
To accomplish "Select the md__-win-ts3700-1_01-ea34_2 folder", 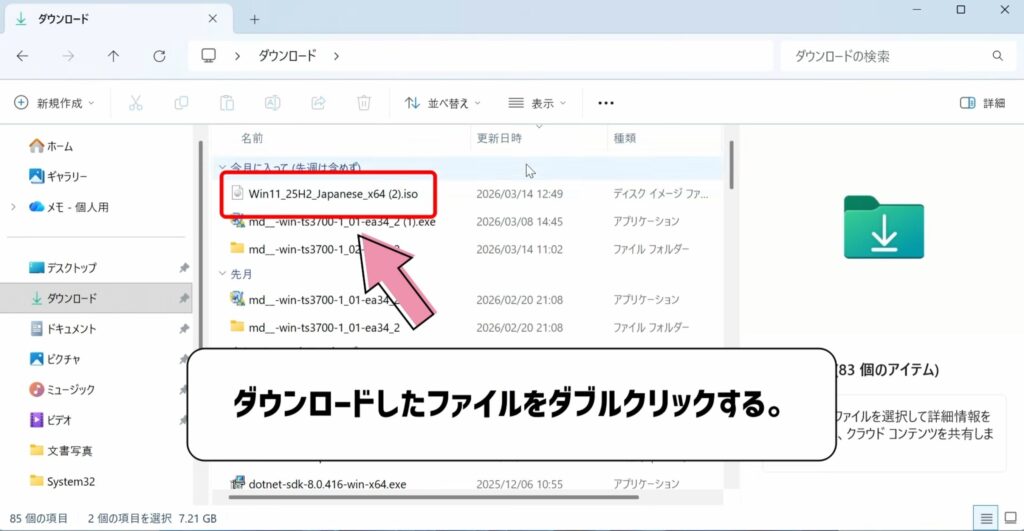I will 324,328.
